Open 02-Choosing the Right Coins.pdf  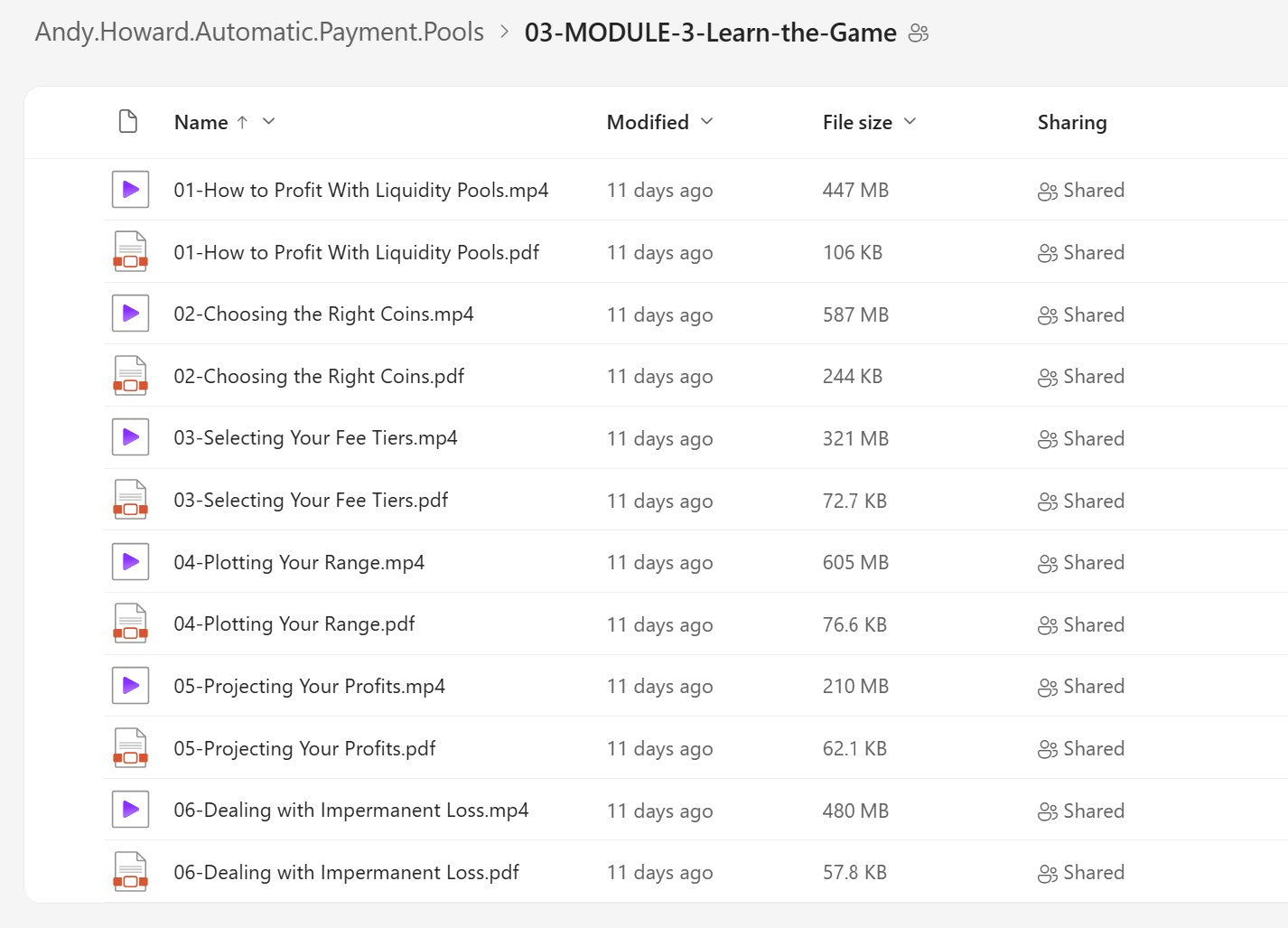[x=319, y=376]
